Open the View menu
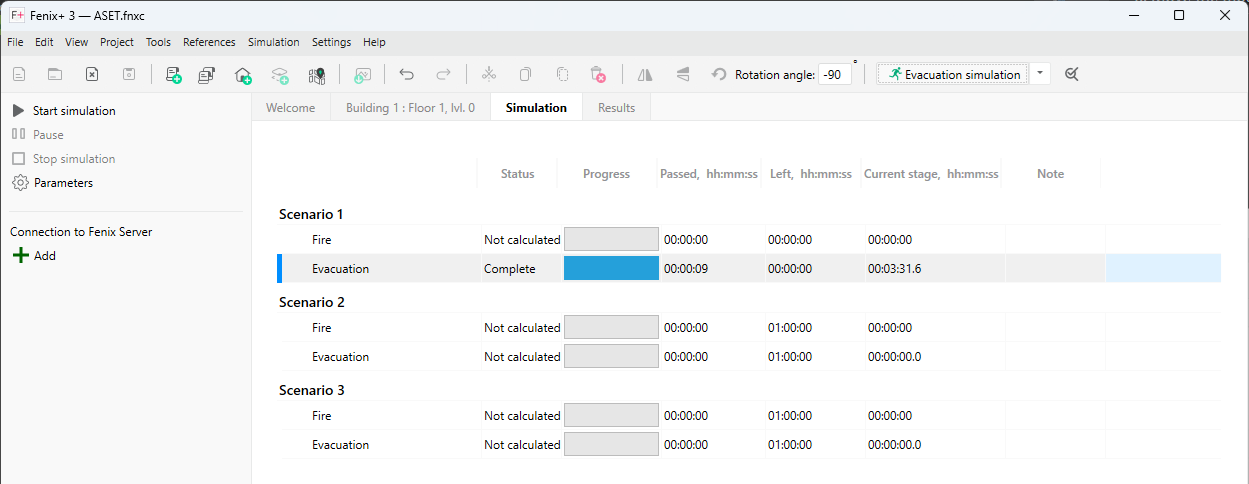Image resolution: width=1249 pixels, height=484 pixels. (x=77, y=42)
